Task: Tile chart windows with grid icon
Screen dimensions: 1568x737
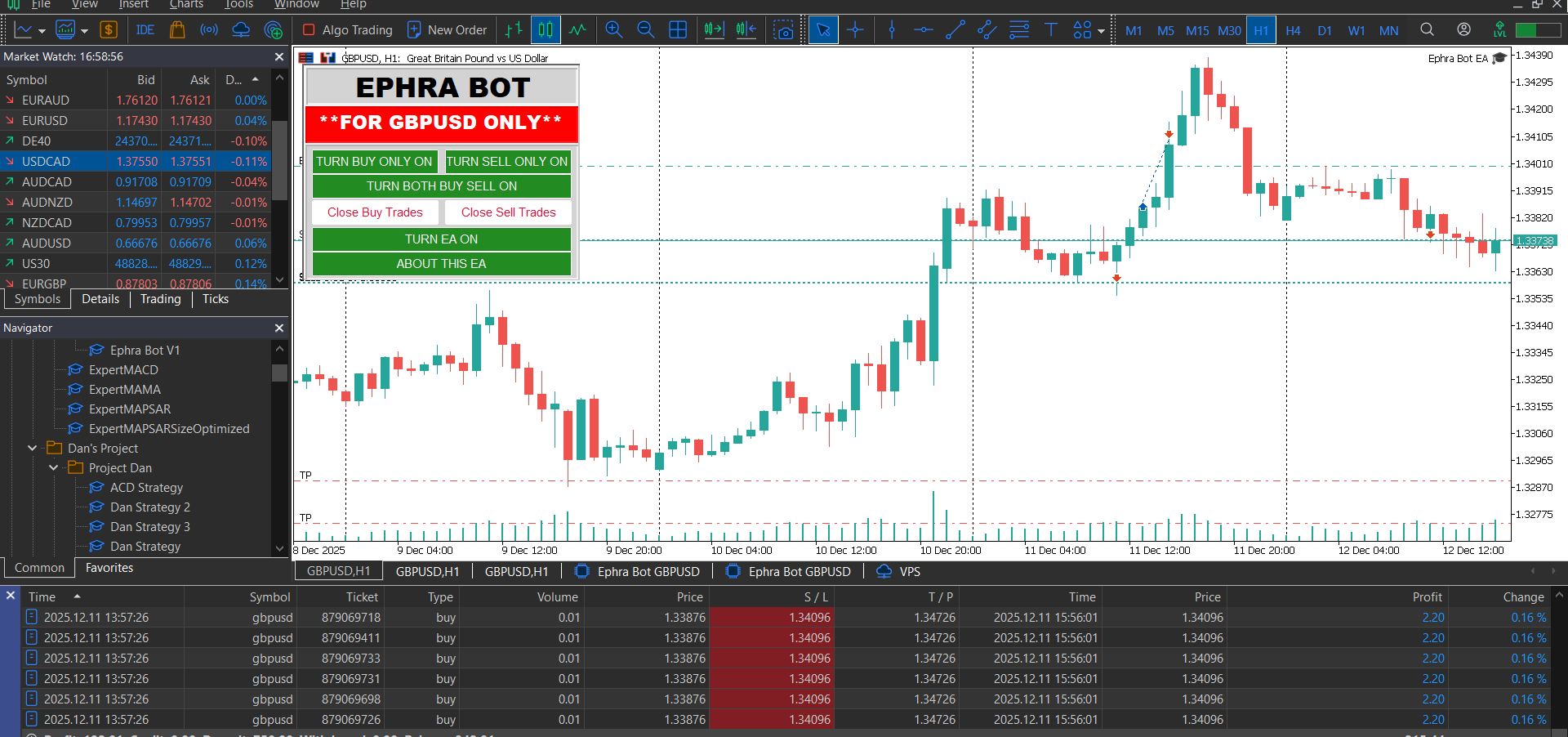Action: [678, 30]
